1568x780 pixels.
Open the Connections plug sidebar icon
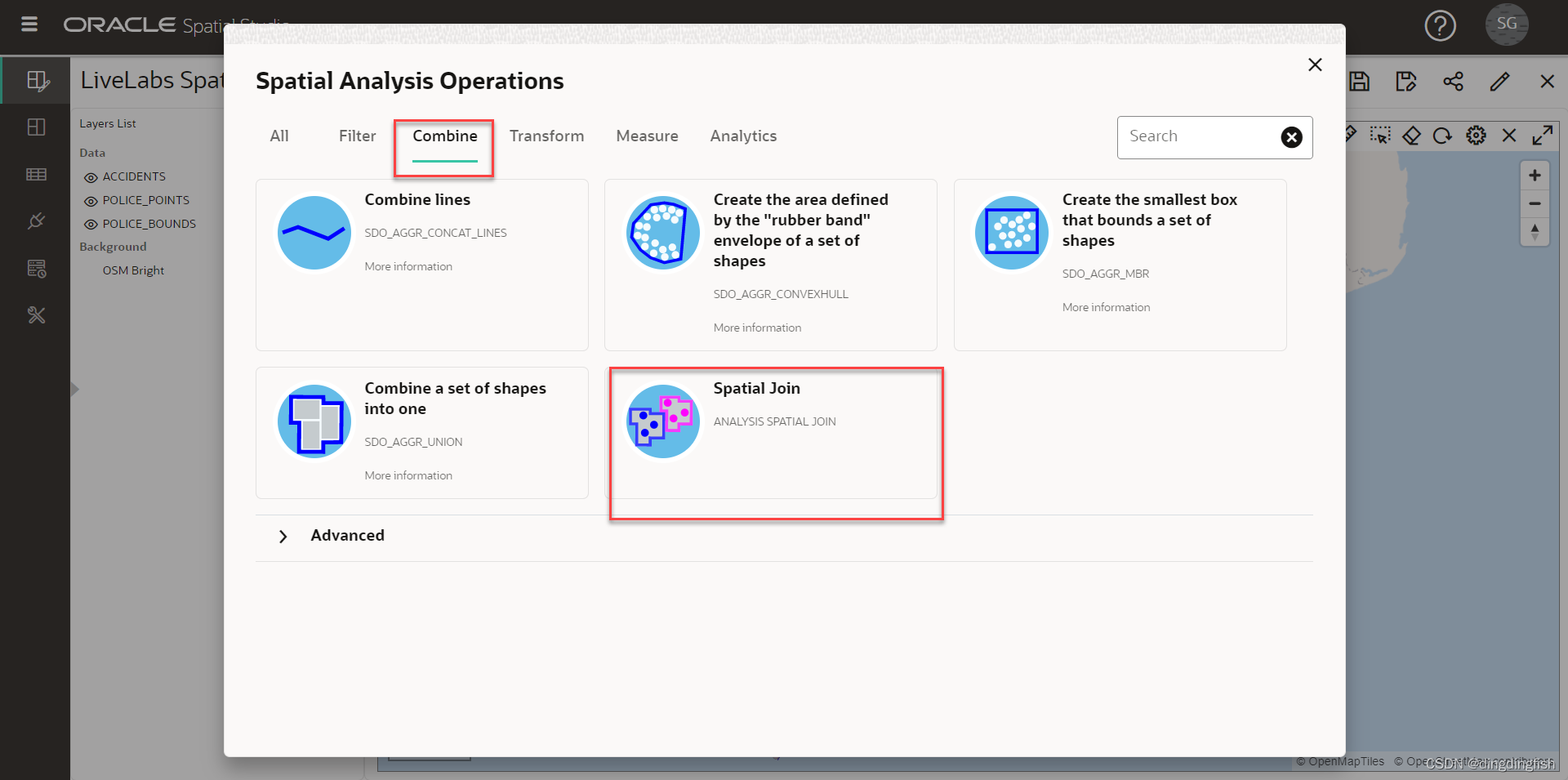(x=37, y=221)
